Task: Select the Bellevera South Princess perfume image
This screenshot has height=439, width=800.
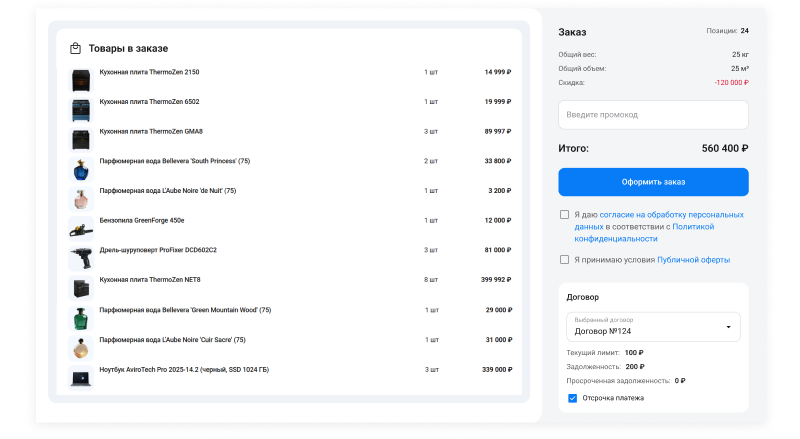Action: 80,168
